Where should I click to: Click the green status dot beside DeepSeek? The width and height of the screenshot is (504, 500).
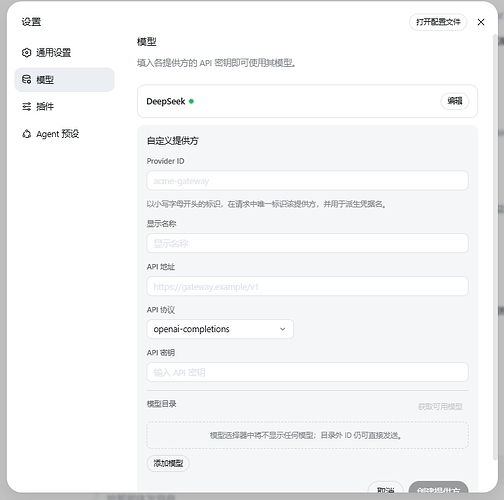click(191, 101)
